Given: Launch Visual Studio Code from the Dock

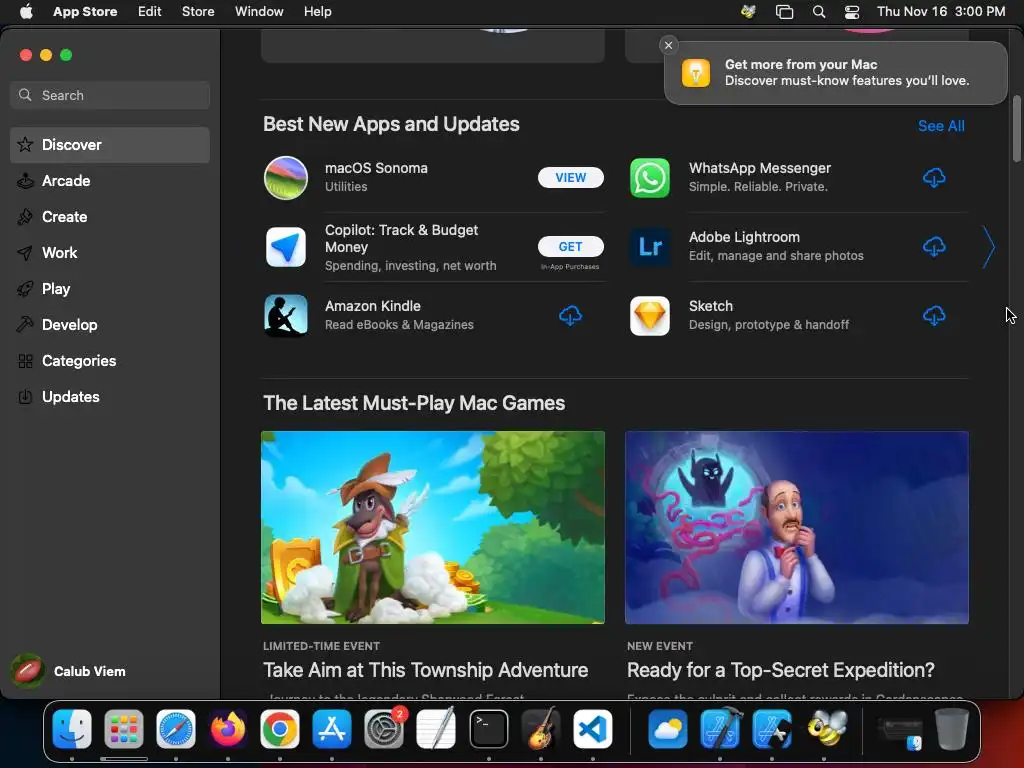Looking at the screenshot, I should pyautogui.click(x=593, y=729).
